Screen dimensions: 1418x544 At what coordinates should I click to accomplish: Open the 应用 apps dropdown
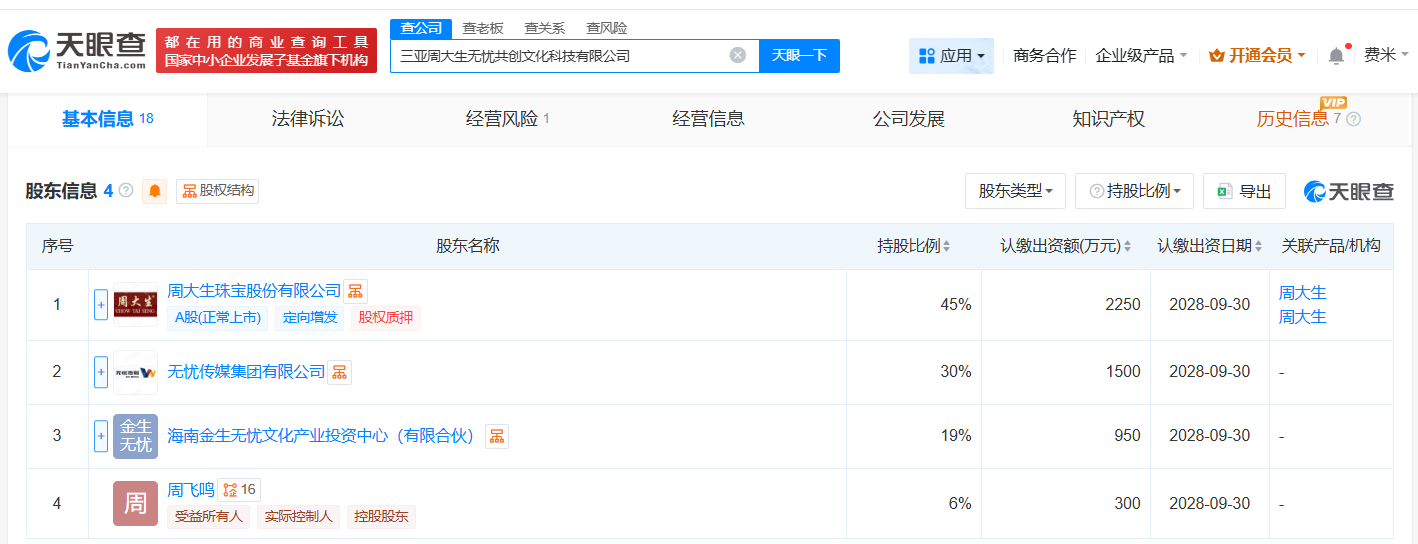[951, 56]
